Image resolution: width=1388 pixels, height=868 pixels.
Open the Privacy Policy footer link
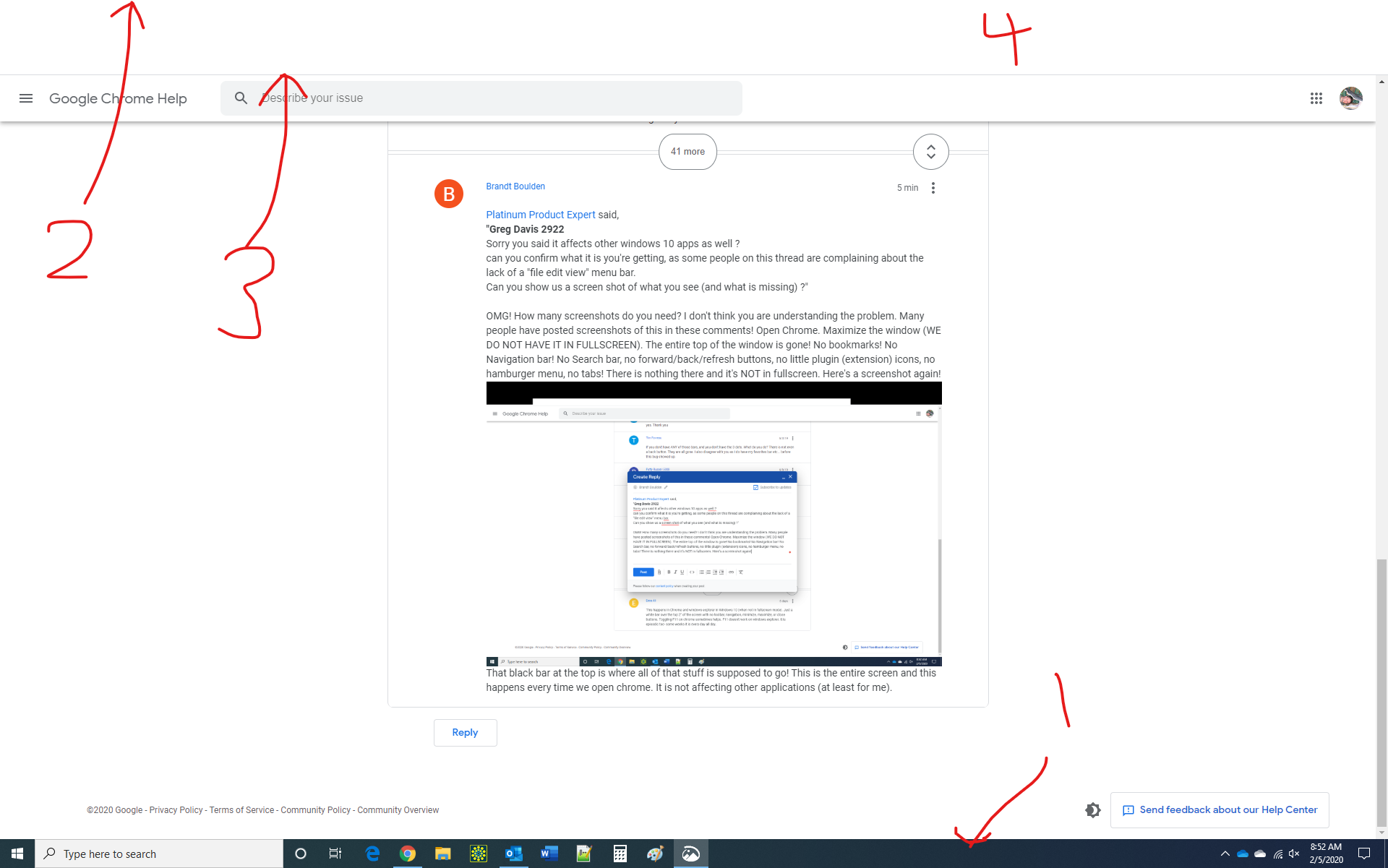tap(176, 810)
